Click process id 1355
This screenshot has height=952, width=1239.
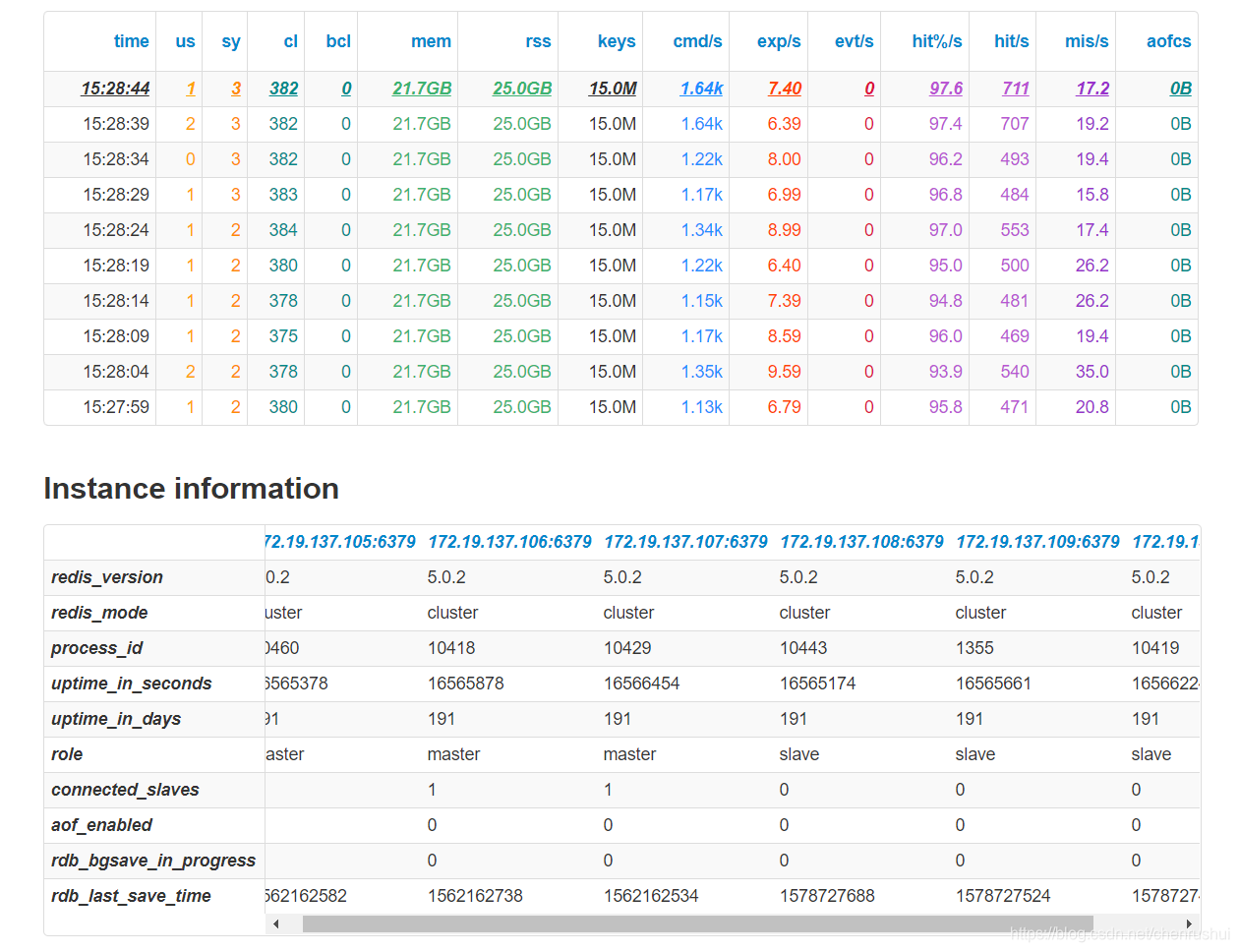click(974, 648)
